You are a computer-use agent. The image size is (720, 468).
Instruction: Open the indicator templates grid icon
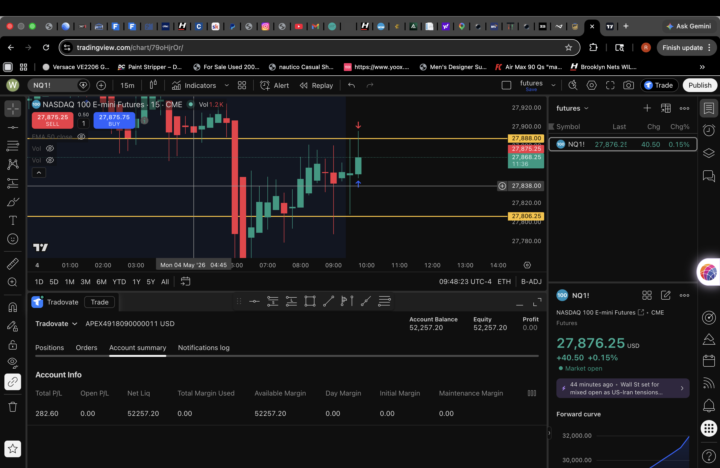pyautogui.click(x=242, y=85)
